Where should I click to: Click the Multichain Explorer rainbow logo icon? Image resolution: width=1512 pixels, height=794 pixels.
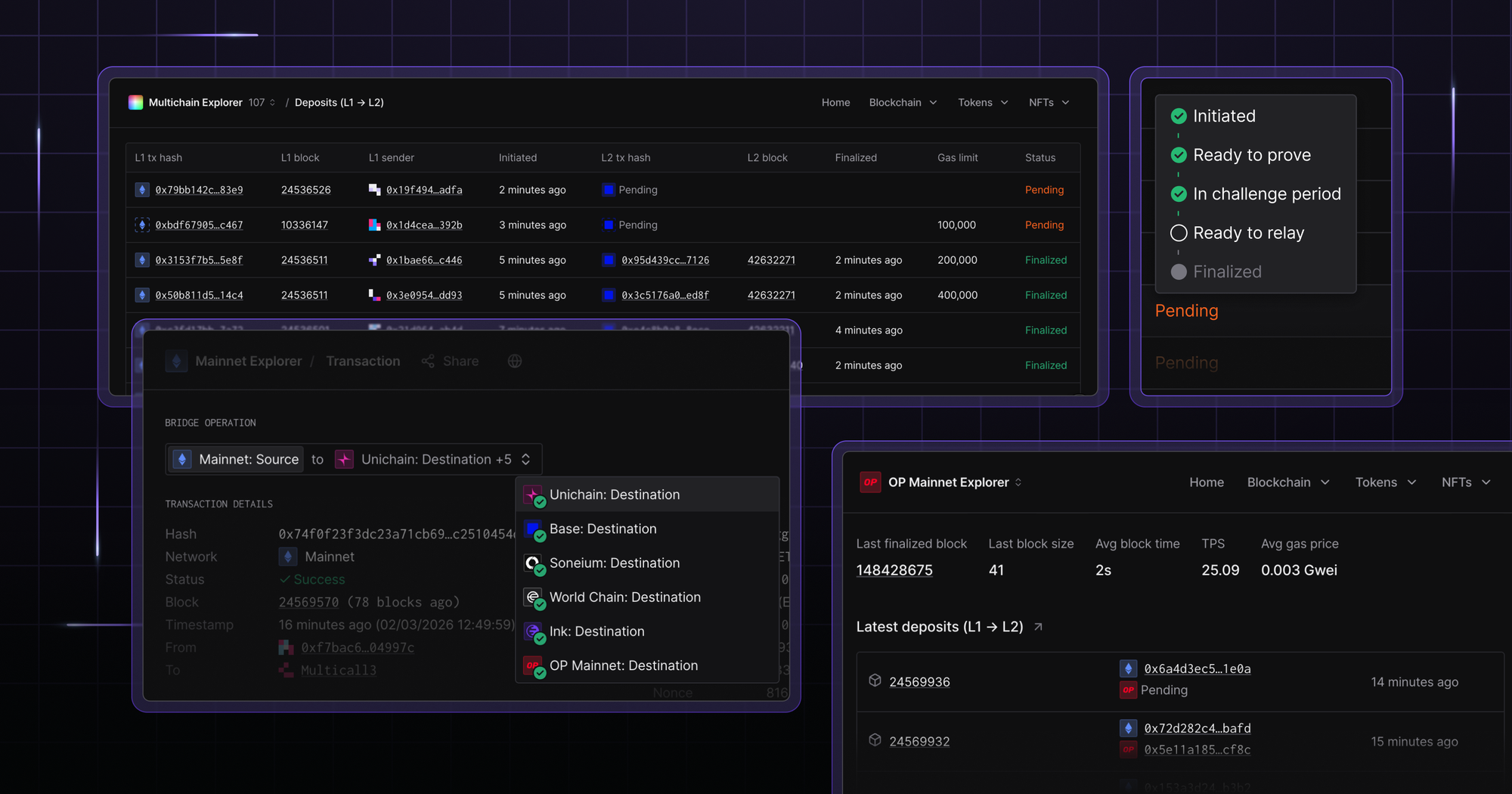point(136,102)
